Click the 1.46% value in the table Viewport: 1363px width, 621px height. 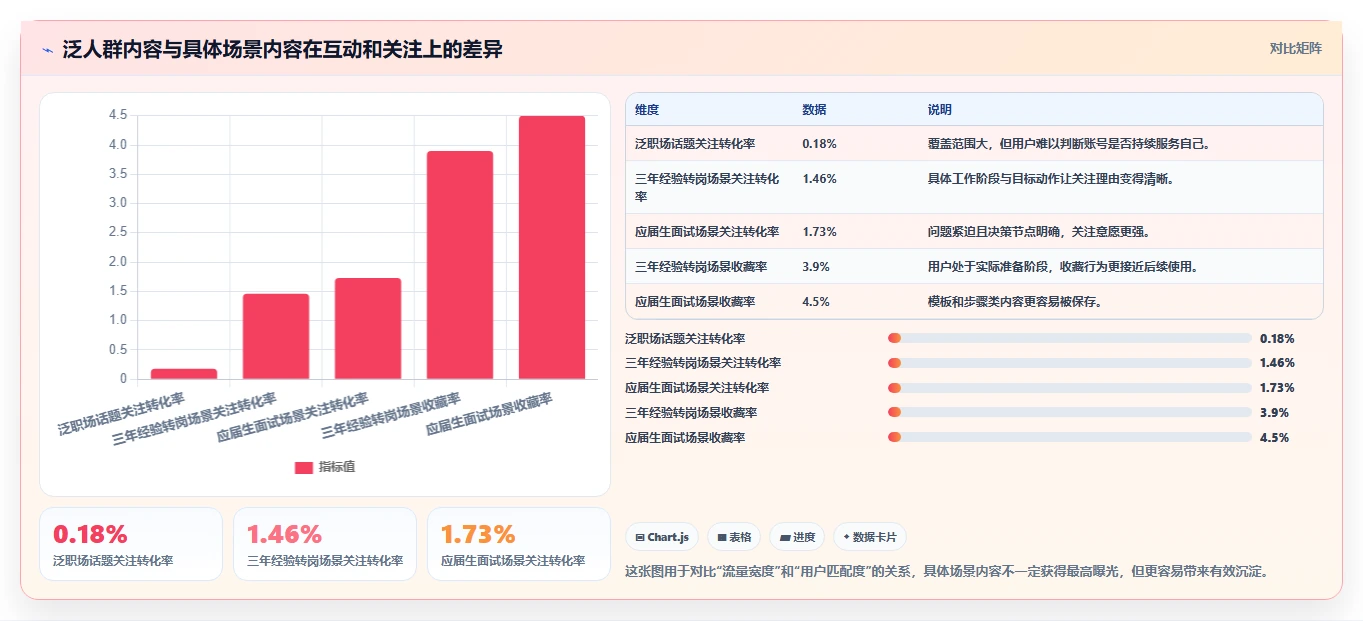pyautogui.click(x=819, y=179)
